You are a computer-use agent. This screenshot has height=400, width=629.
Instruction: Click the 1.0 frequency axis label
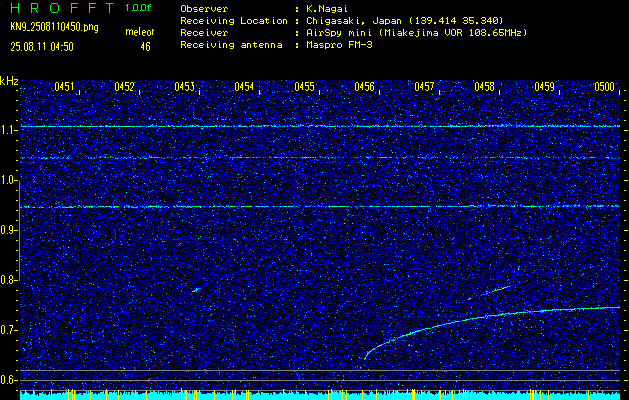(8, 180)
